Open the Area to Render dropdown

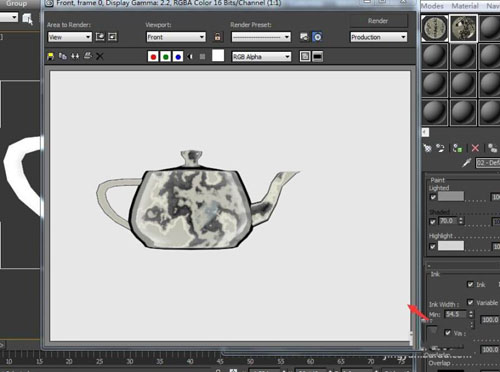point(70,37)
